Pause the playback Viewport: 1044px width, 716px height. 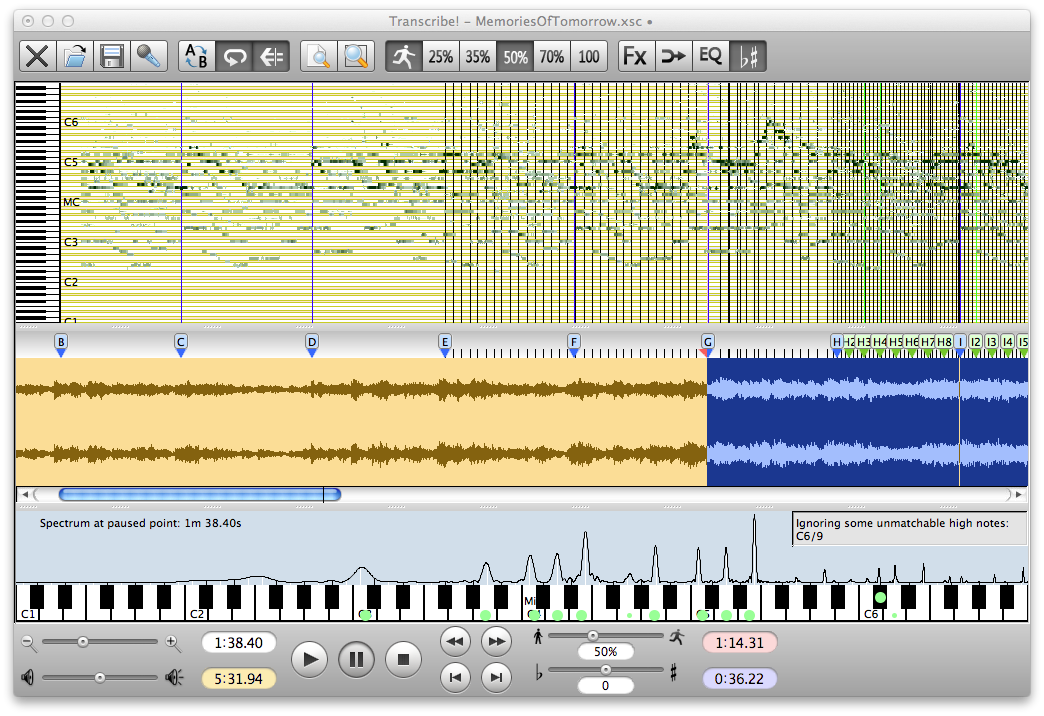pos(356,658)
